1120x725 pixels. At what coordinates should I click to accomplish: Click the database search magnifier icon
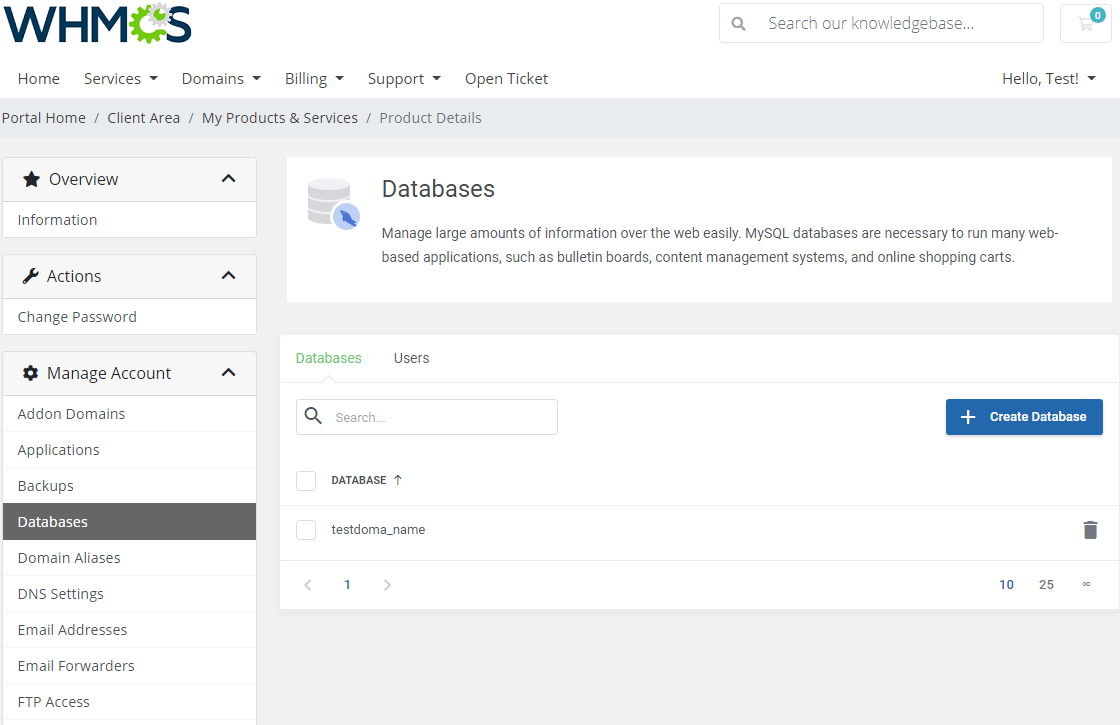click(x=313, y=416)
